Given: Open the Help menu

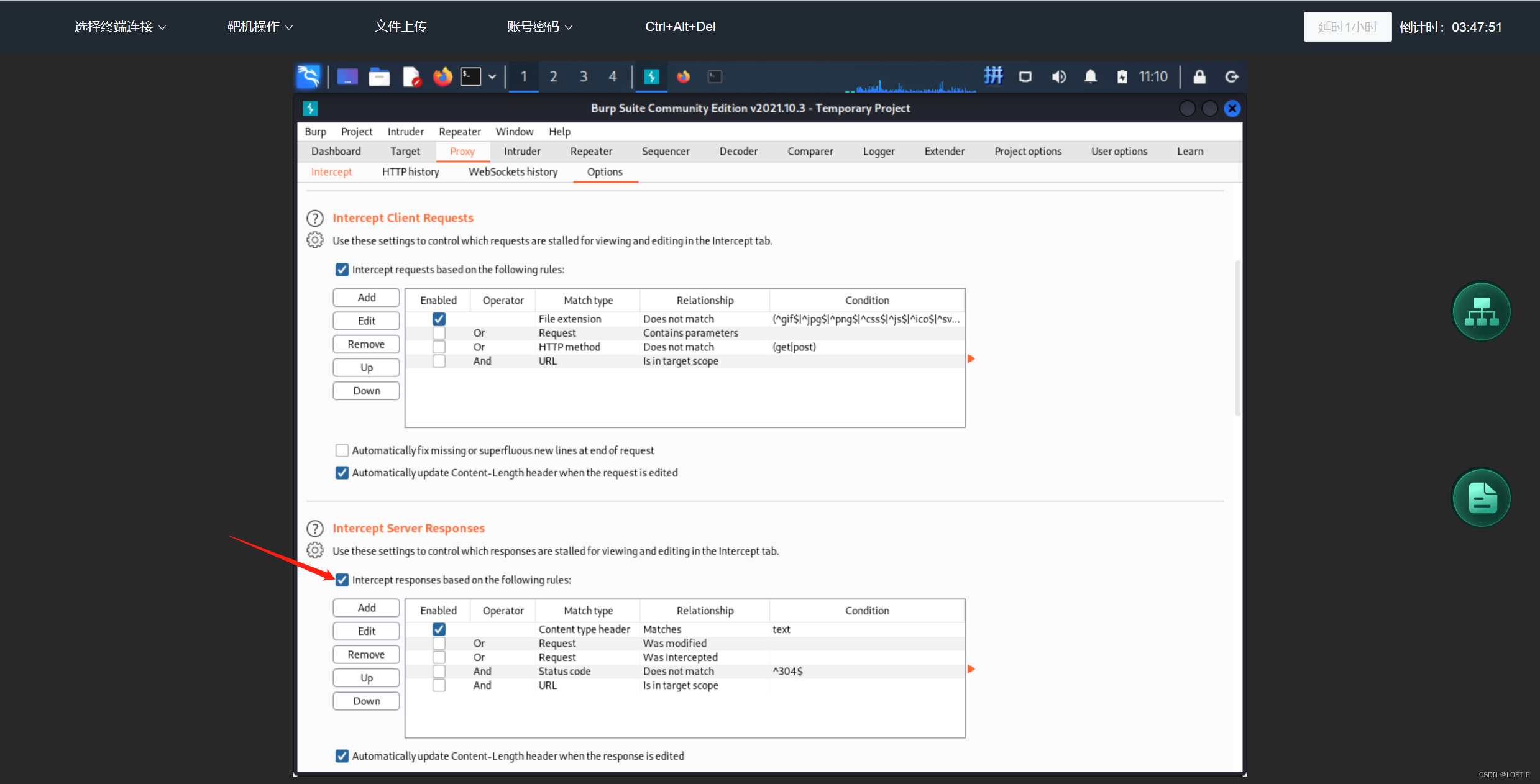Looking at the screenshot, I should 559,132.
